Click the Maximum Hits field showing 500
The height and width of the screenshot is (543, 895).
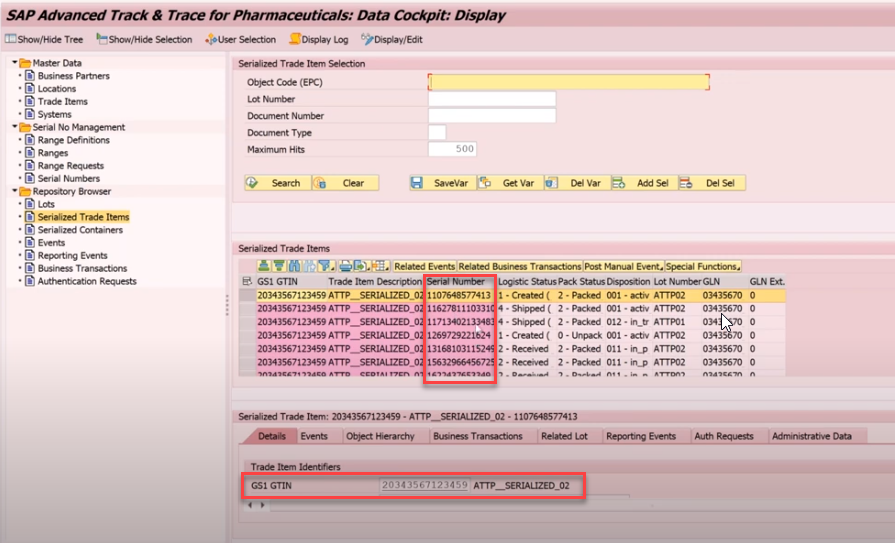point(452,149)
